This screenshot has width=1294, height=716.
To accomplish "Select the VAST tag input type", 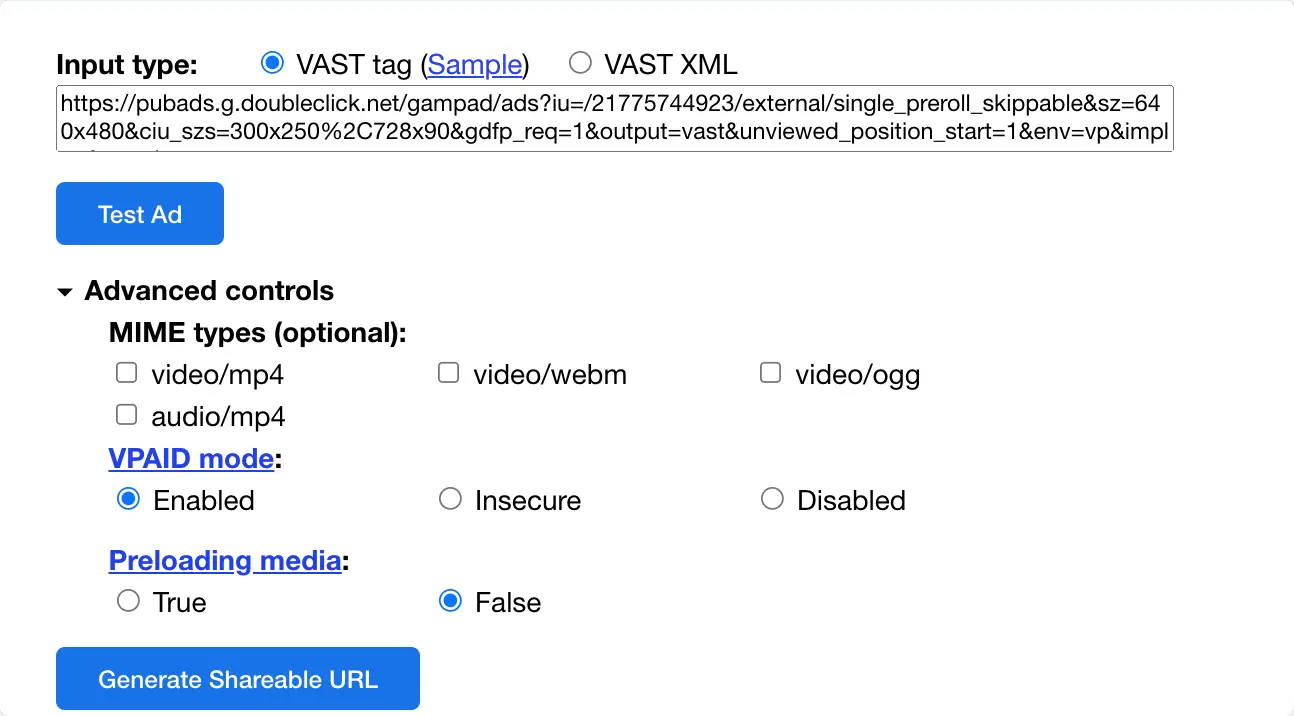I will [272, 62].
